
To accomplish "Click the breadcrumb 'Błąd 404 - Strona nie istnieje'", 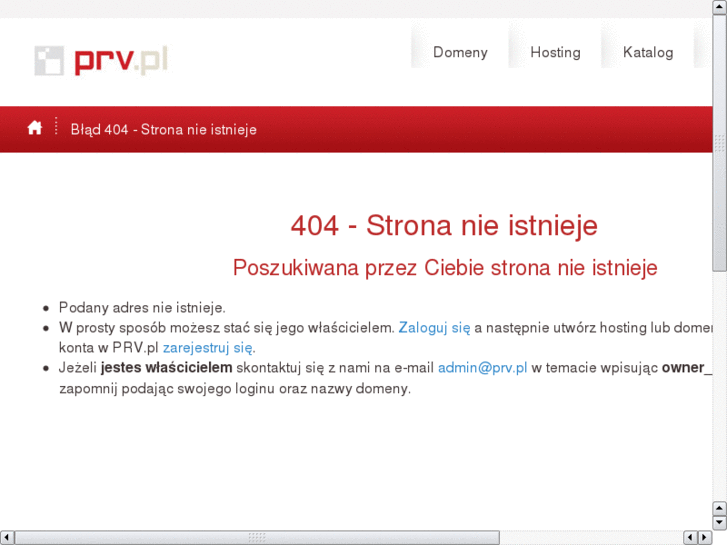I will point(163,129).
